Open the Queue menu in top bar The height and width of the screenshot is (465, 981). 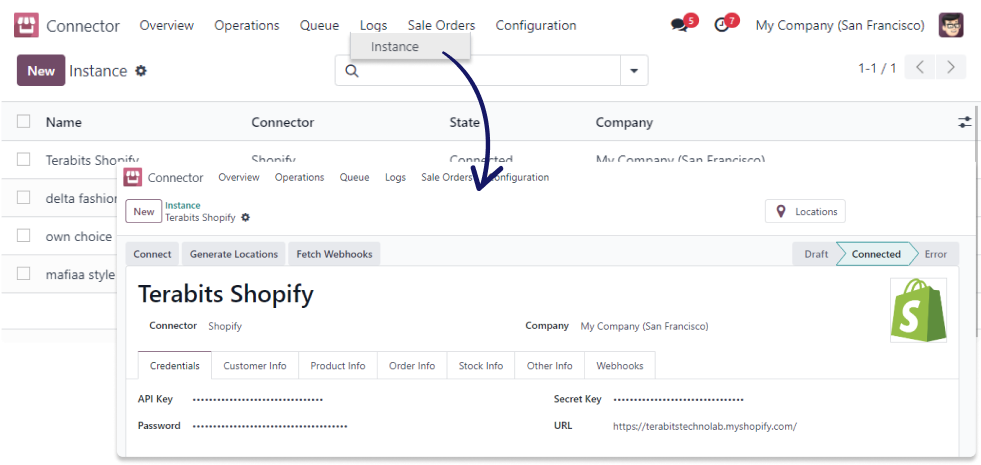pyautogui.click(x=319, y=26)
